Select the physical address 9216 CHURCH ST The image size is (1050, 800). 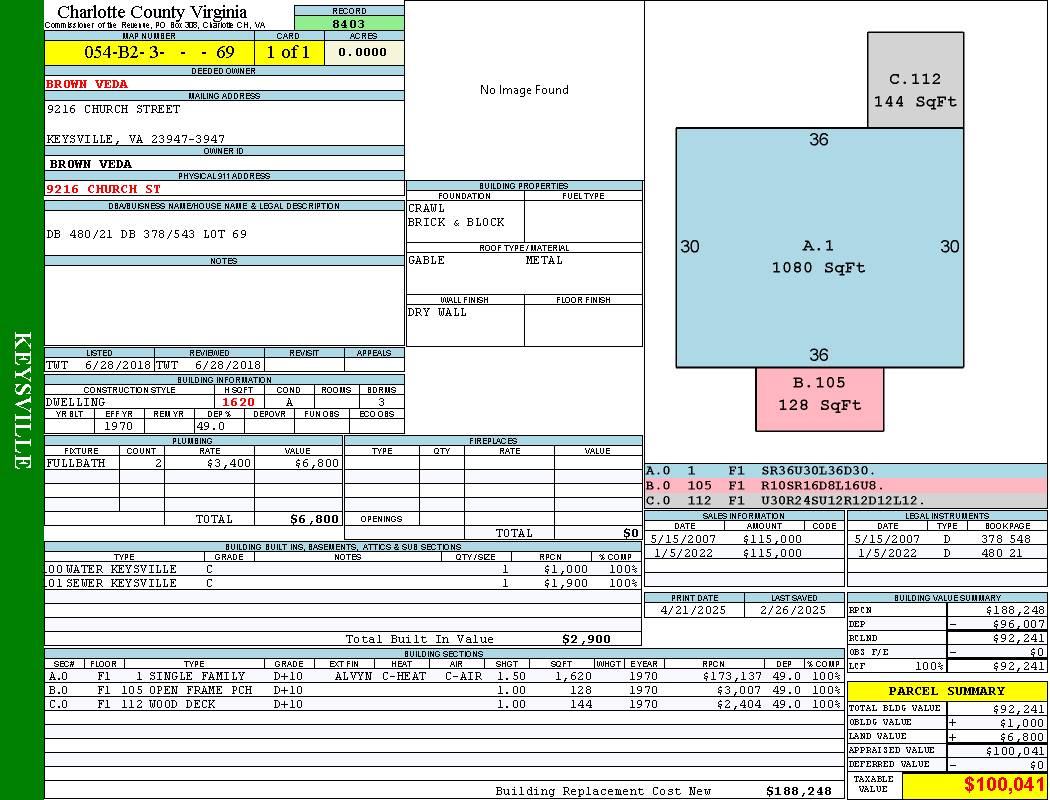[103, 189]
